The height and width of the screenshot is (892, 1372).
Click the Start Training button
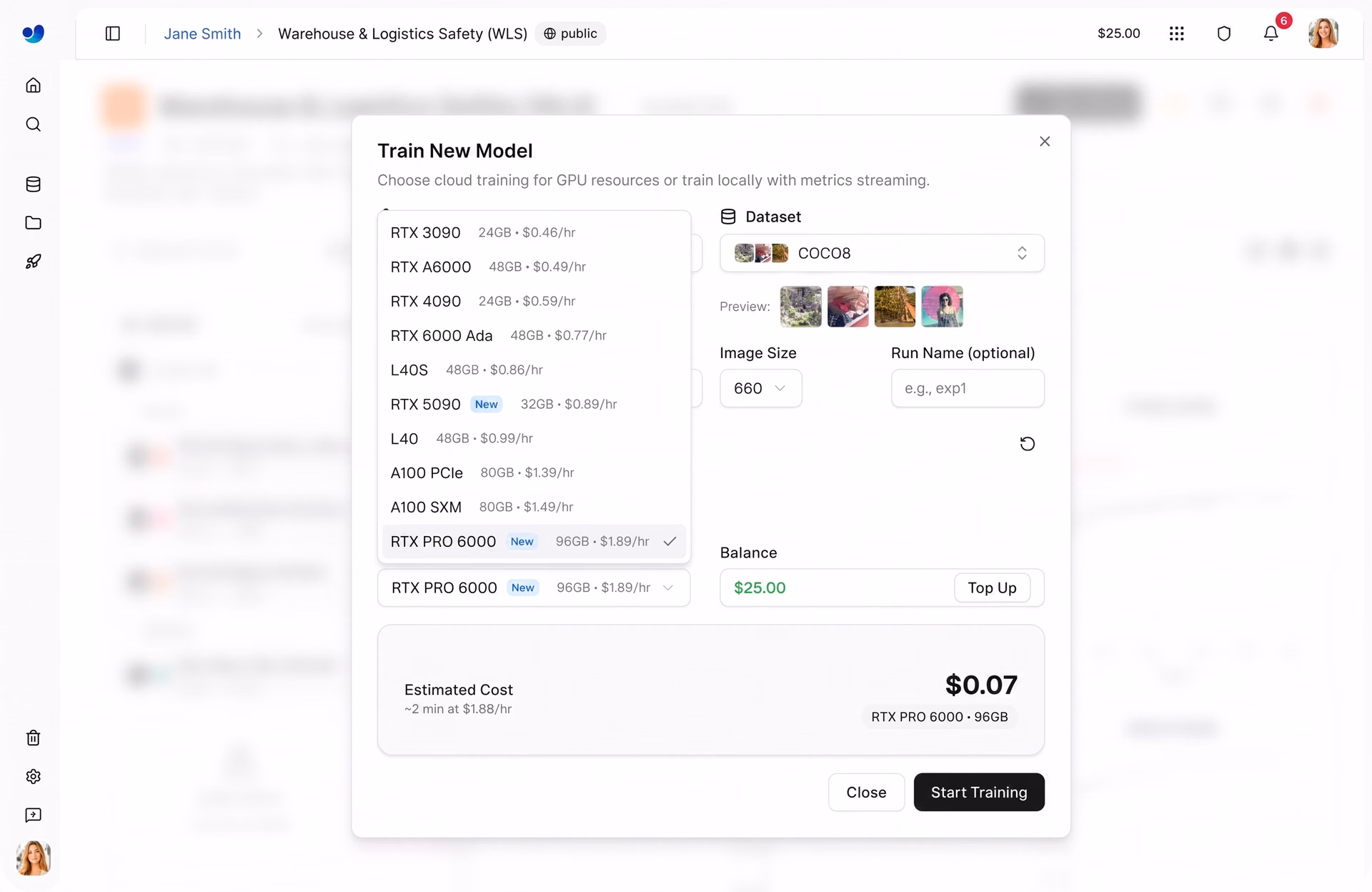979,792
